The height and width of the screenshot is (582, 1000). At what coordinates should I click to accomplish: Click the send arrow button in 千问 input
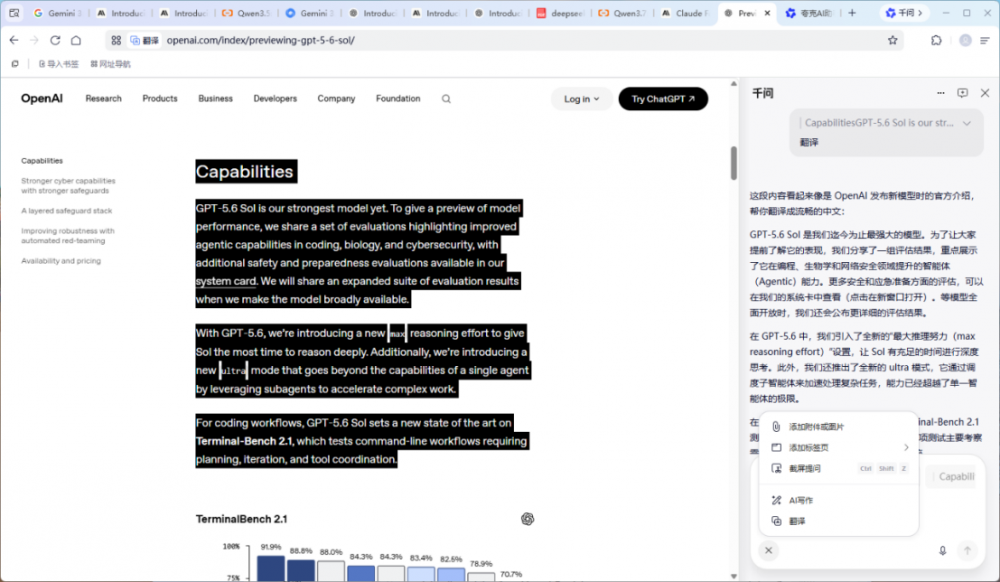click(967, 551)
